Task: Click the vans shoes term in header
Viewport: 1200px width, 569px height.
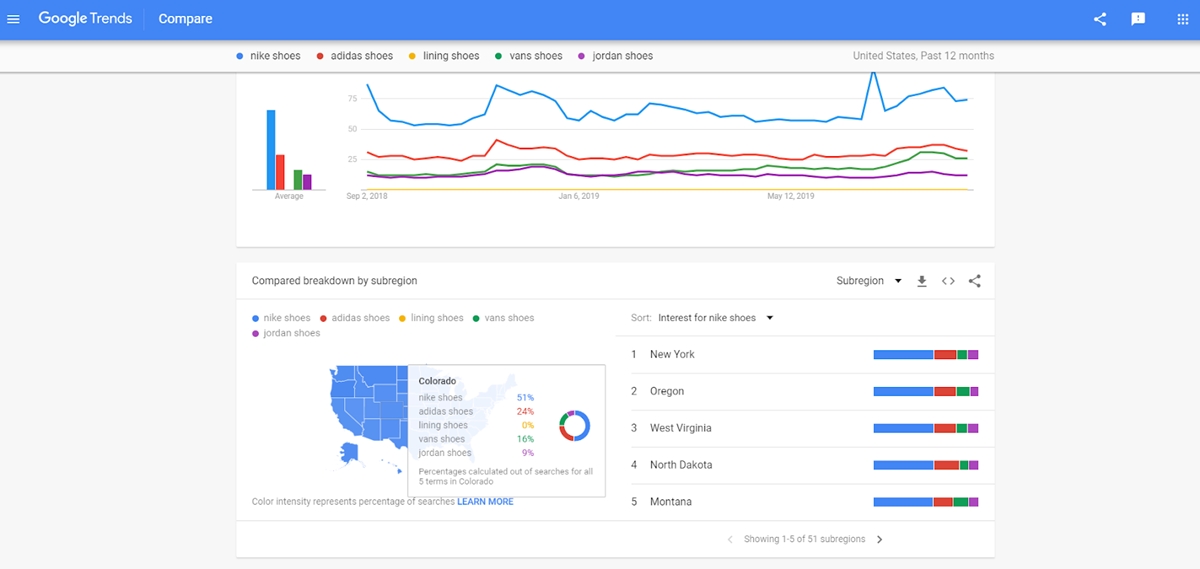Action: pyautogui.click(x=529, y=56)
